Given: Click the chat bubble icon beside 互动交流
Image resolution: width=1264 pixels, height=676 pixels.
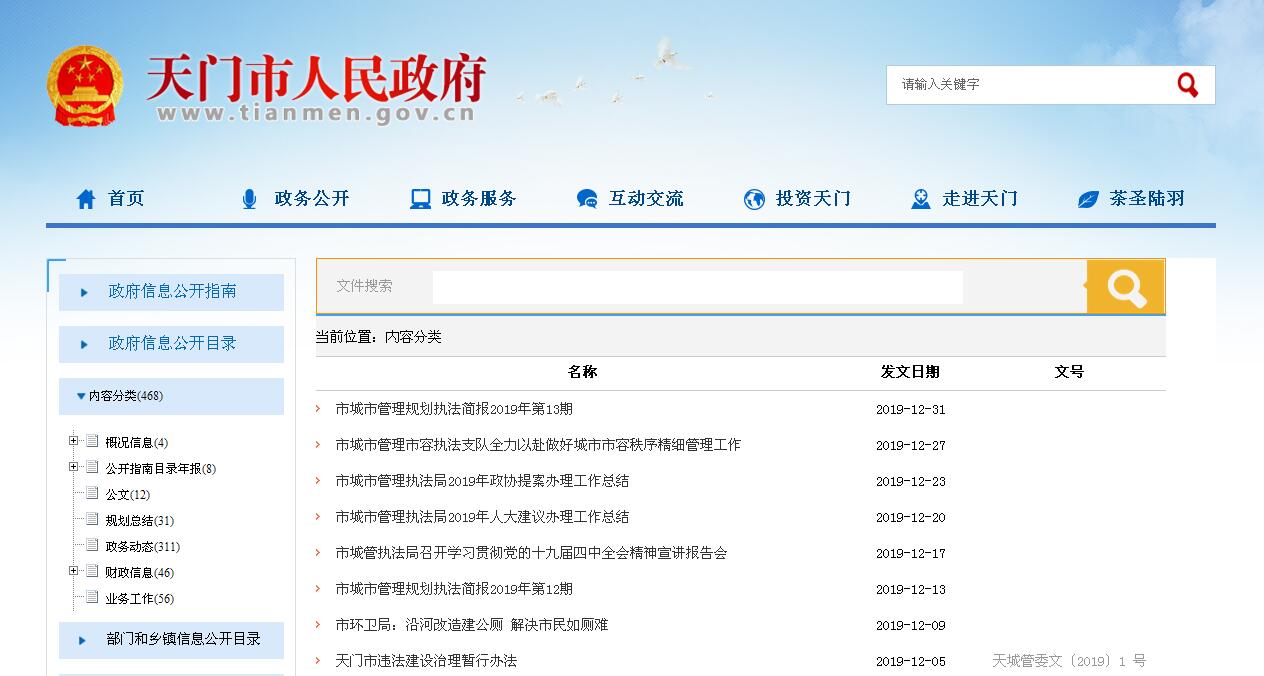Looking at the screenshot, I should click(587, 199).
